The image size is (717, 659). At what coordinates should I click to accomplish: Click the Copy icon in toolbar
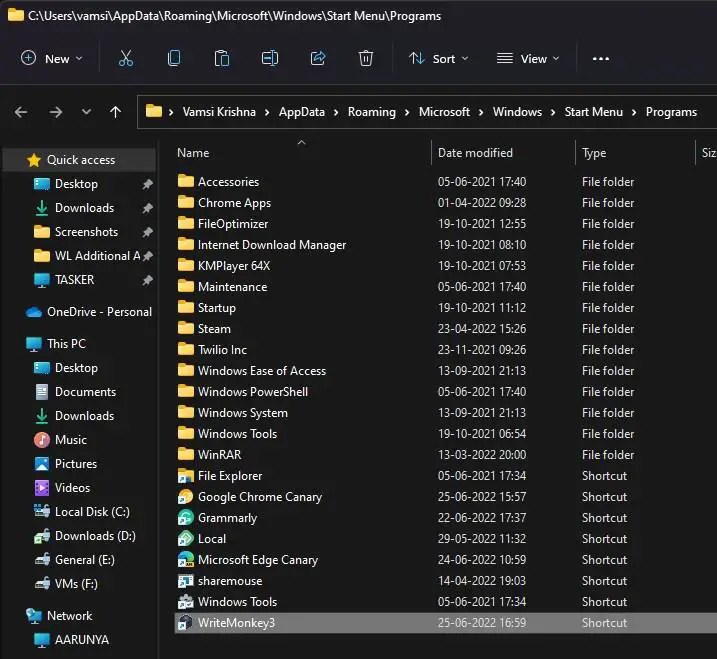point(174,59)
